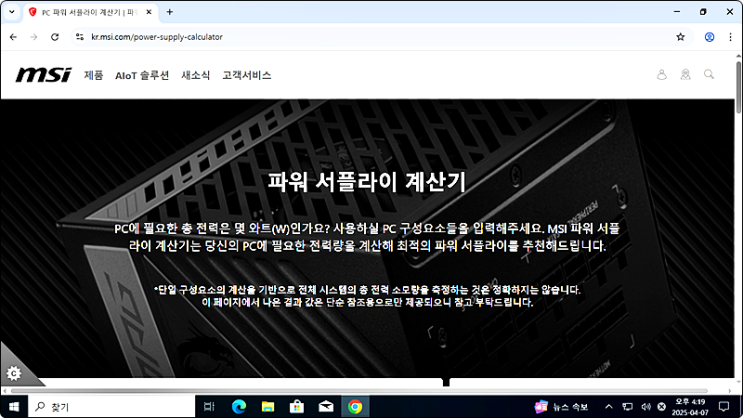
Task: Open the site search magnifier icon
Action: [x=709, y=74]
